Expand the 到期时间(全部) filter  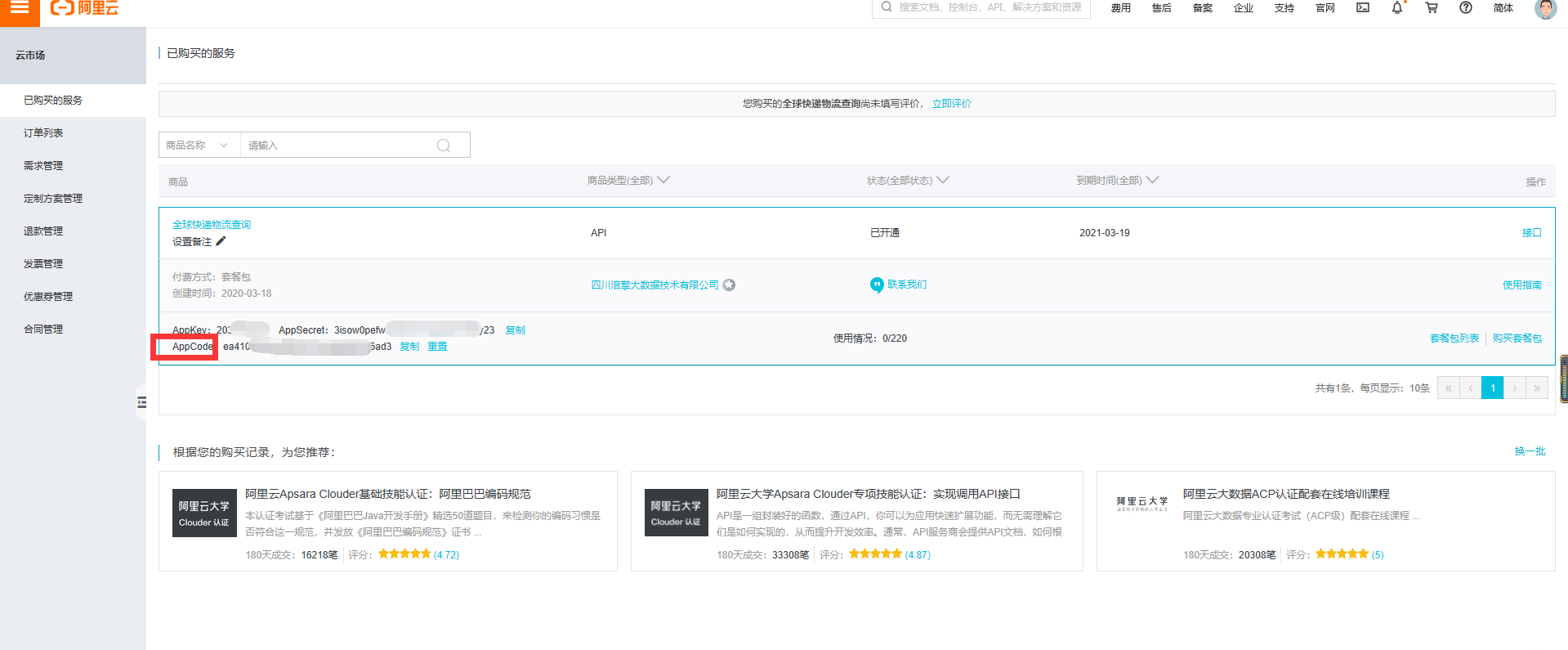coord(1116,181)
